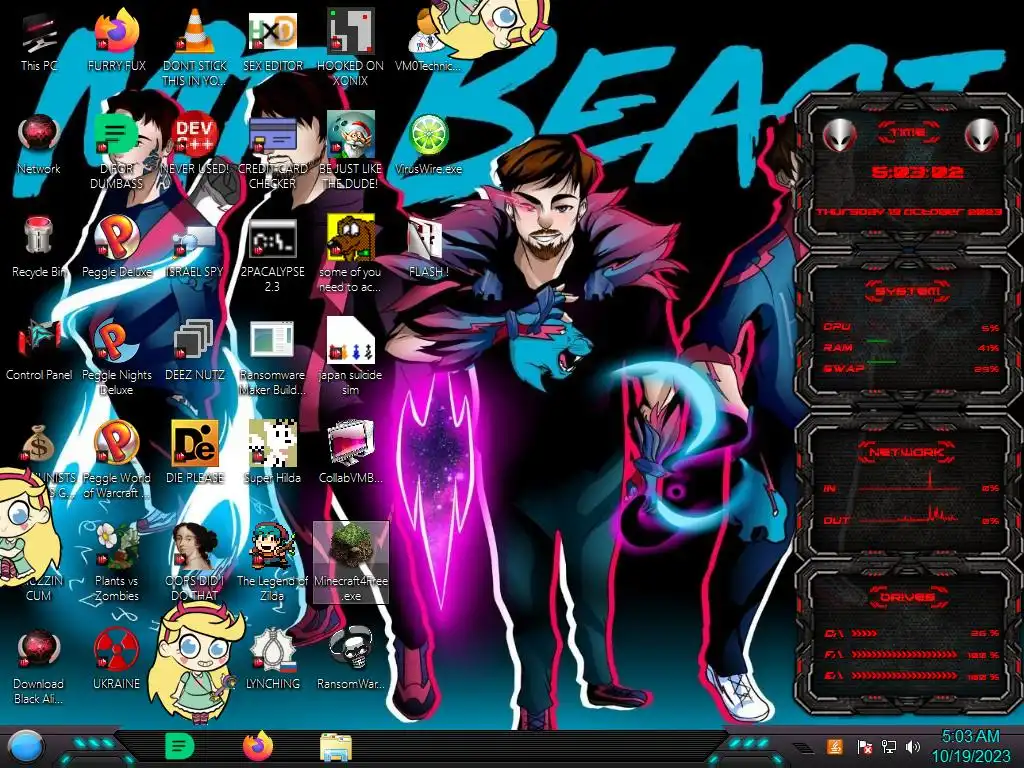This screenshot has height=768, width=1024.
Task: Open the volume speaker tray icon
Action: coord(913,746)
